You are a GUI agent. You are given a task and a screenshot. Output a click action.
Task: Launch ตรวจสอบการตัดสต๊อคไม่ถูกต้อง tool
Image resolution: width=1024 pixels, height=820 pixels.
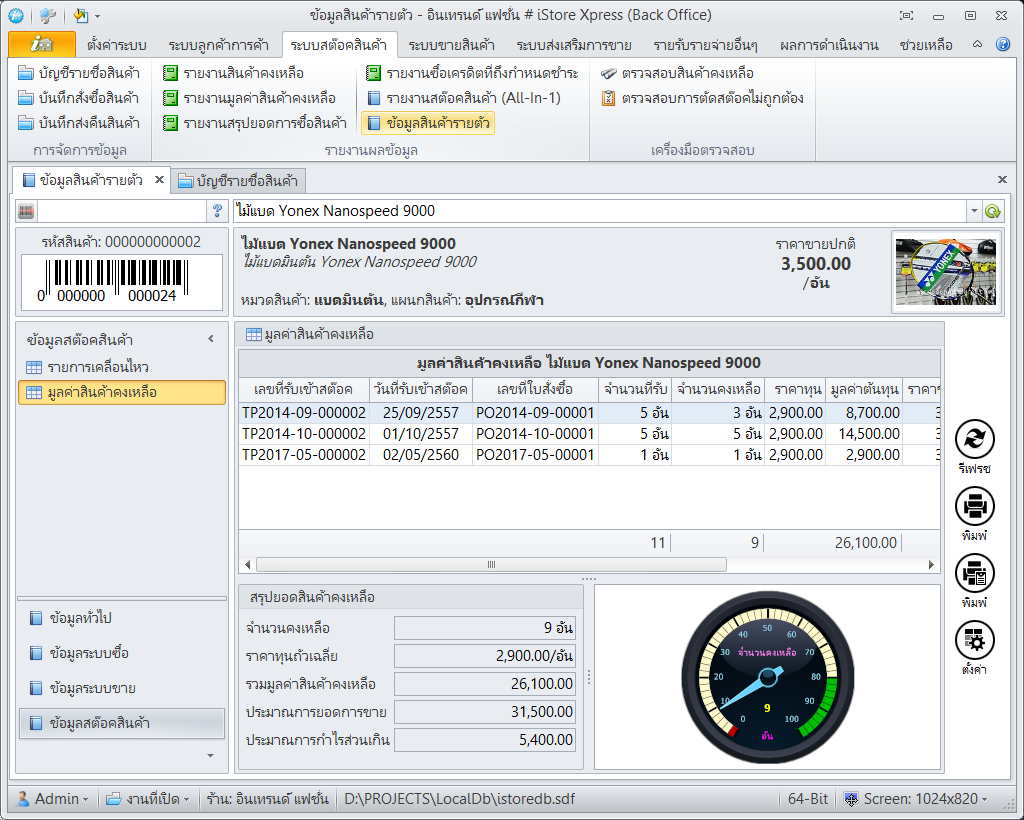(x=702, y=98)
